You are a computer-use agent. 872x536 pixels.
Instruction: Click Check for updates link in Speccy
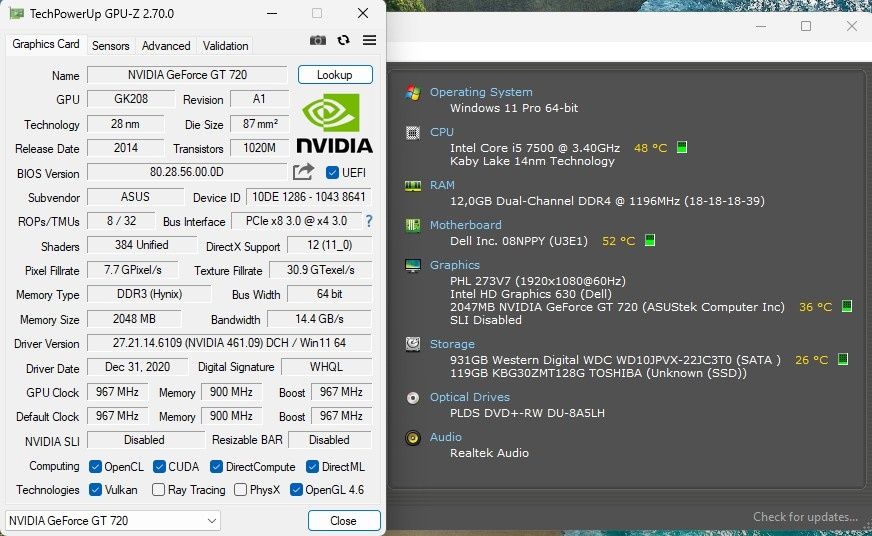coord(805,517)
